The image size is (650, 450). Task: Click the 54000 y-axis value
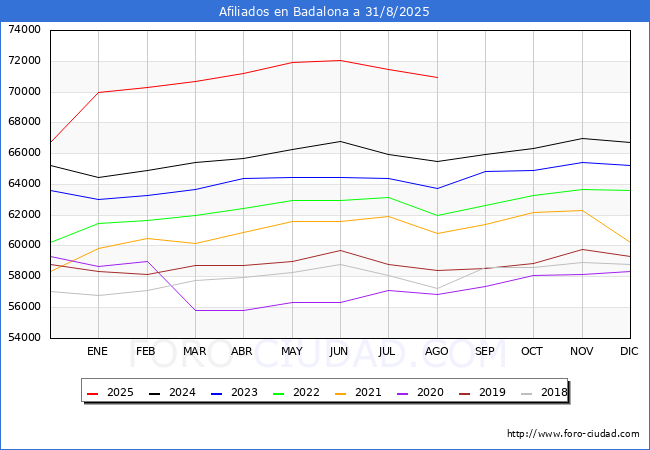click(x=24, y=337)
